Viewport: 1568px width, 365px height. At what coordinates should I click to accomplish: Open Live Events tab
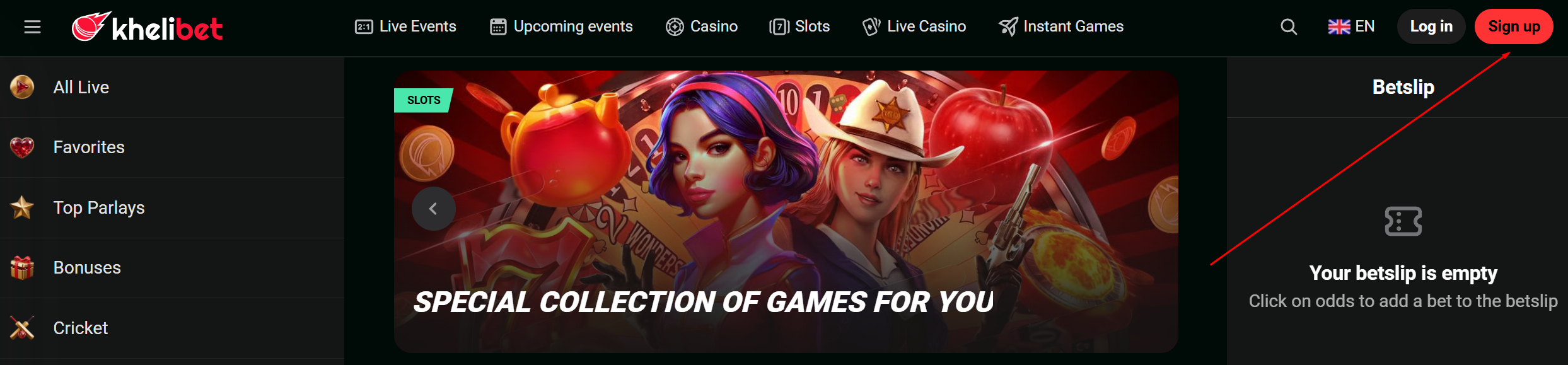[405, 26]
